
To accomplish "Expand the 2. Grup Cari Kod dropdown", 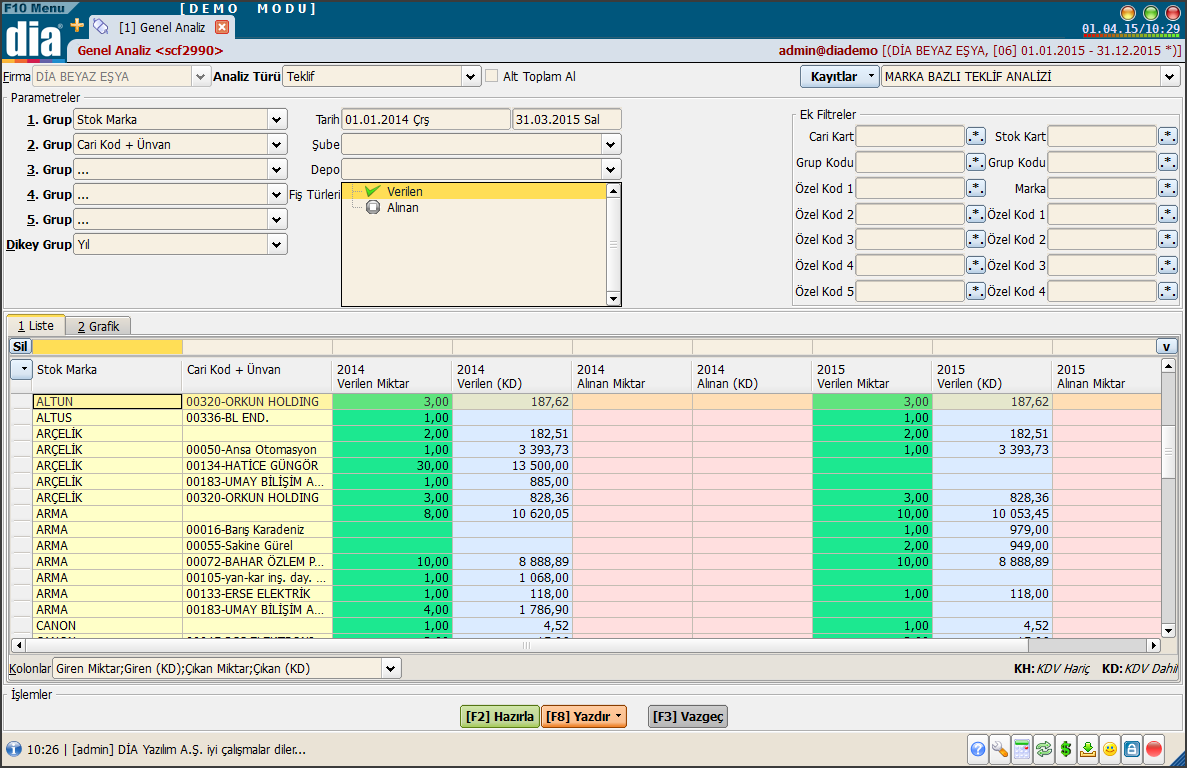I will point(276,145).
